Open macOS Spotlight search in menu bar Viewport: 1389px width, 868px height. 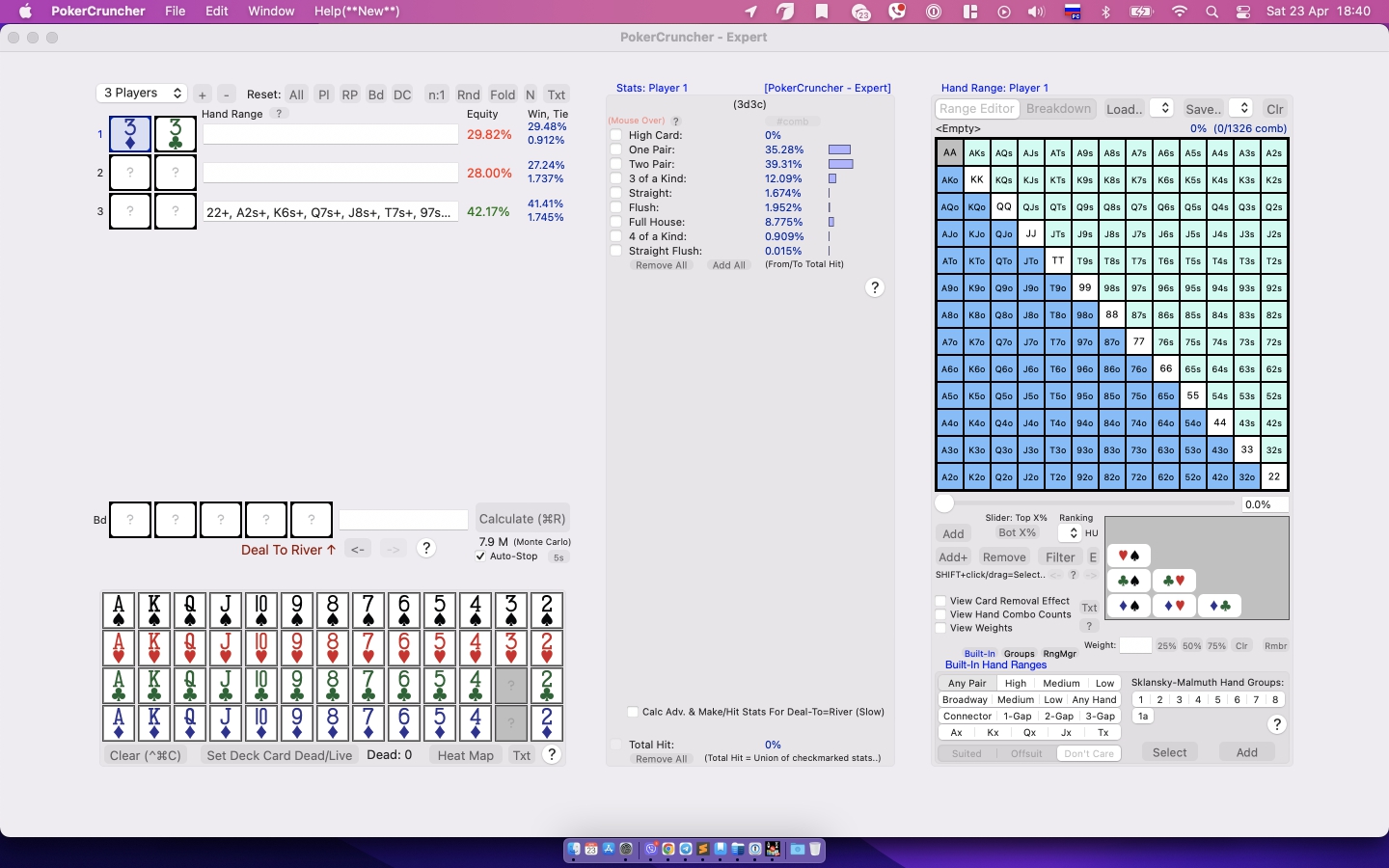click(x=1212, y=12)
